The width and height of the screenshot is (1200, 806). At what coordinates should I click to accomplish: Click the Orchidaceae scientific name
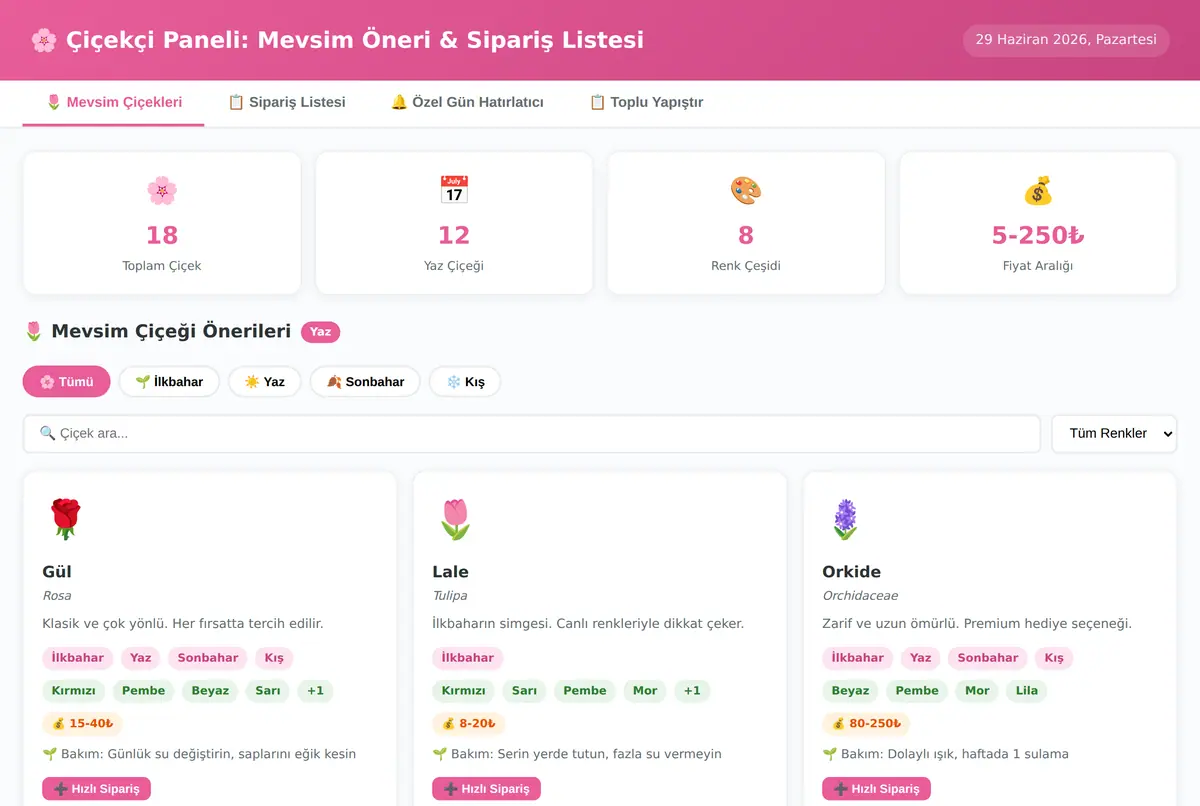point(860,596)
